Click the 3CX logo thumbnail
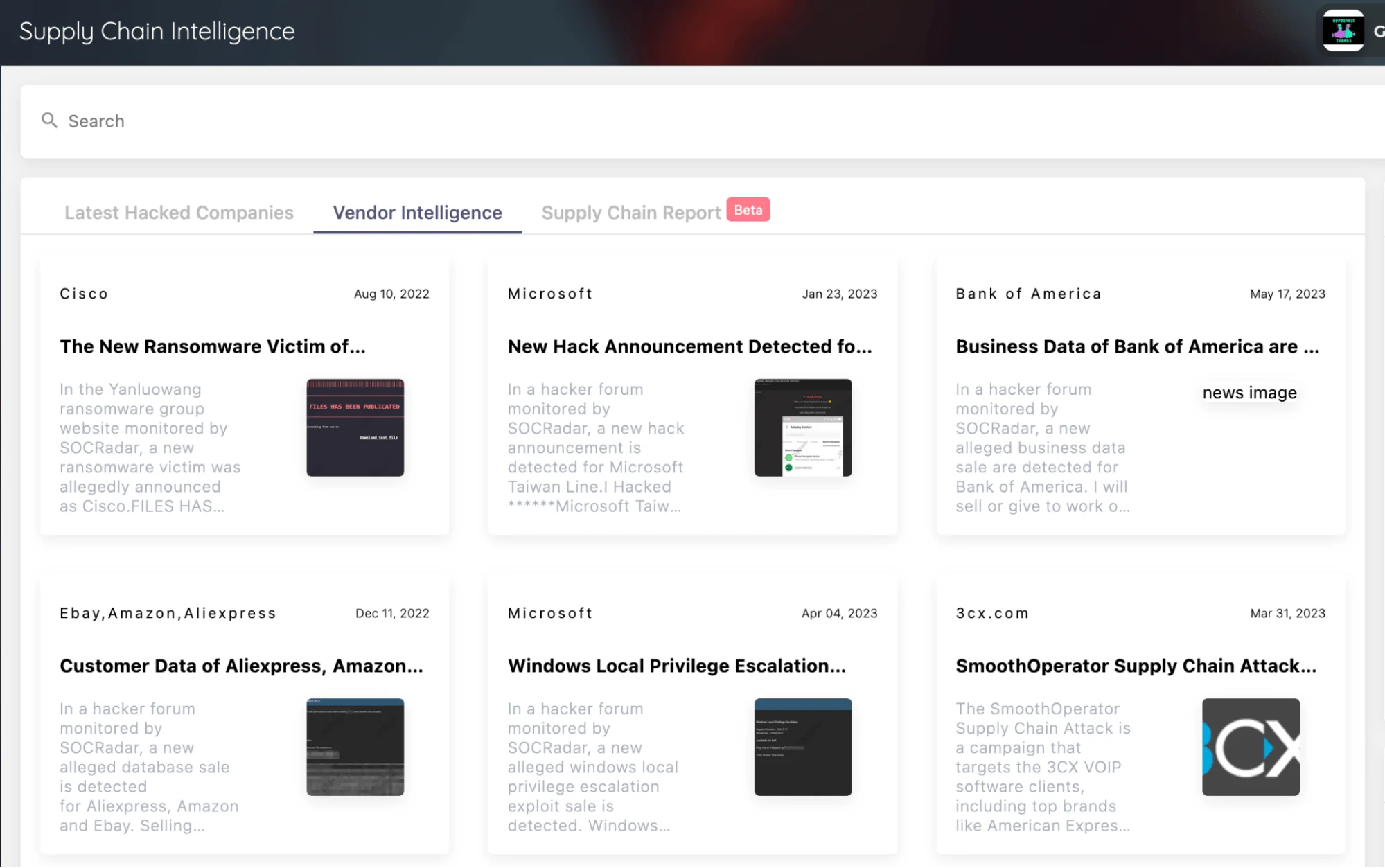This screenshot has width=1385, height=868. tap(1251, 747)
